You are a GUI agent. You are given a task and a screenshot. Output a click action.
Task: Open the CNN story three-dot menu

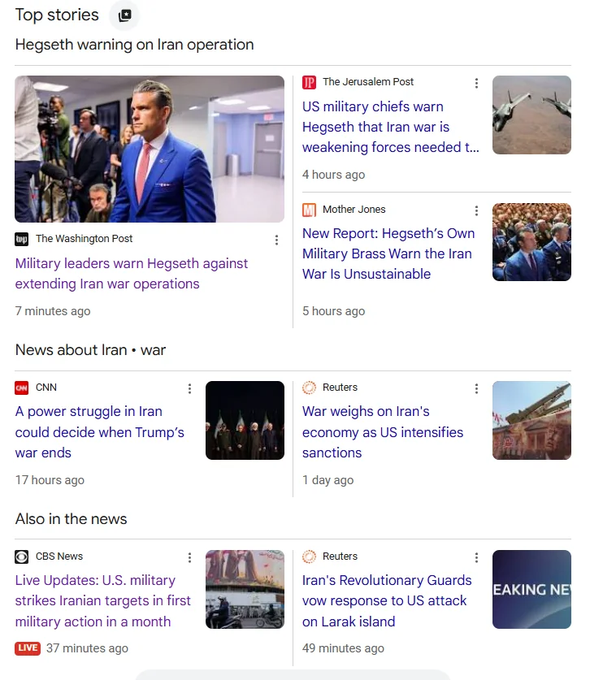click(190, 389)
